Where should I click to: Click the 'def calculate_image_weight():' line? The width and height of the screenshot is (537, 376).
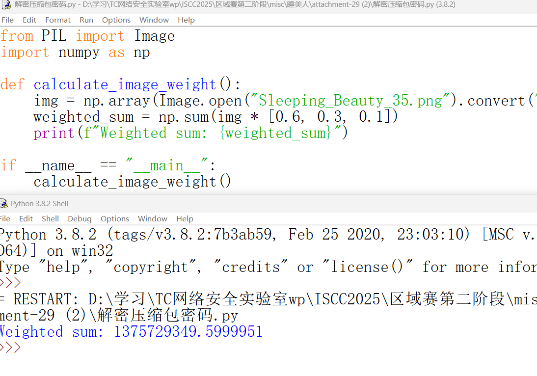tap(120, 84)
